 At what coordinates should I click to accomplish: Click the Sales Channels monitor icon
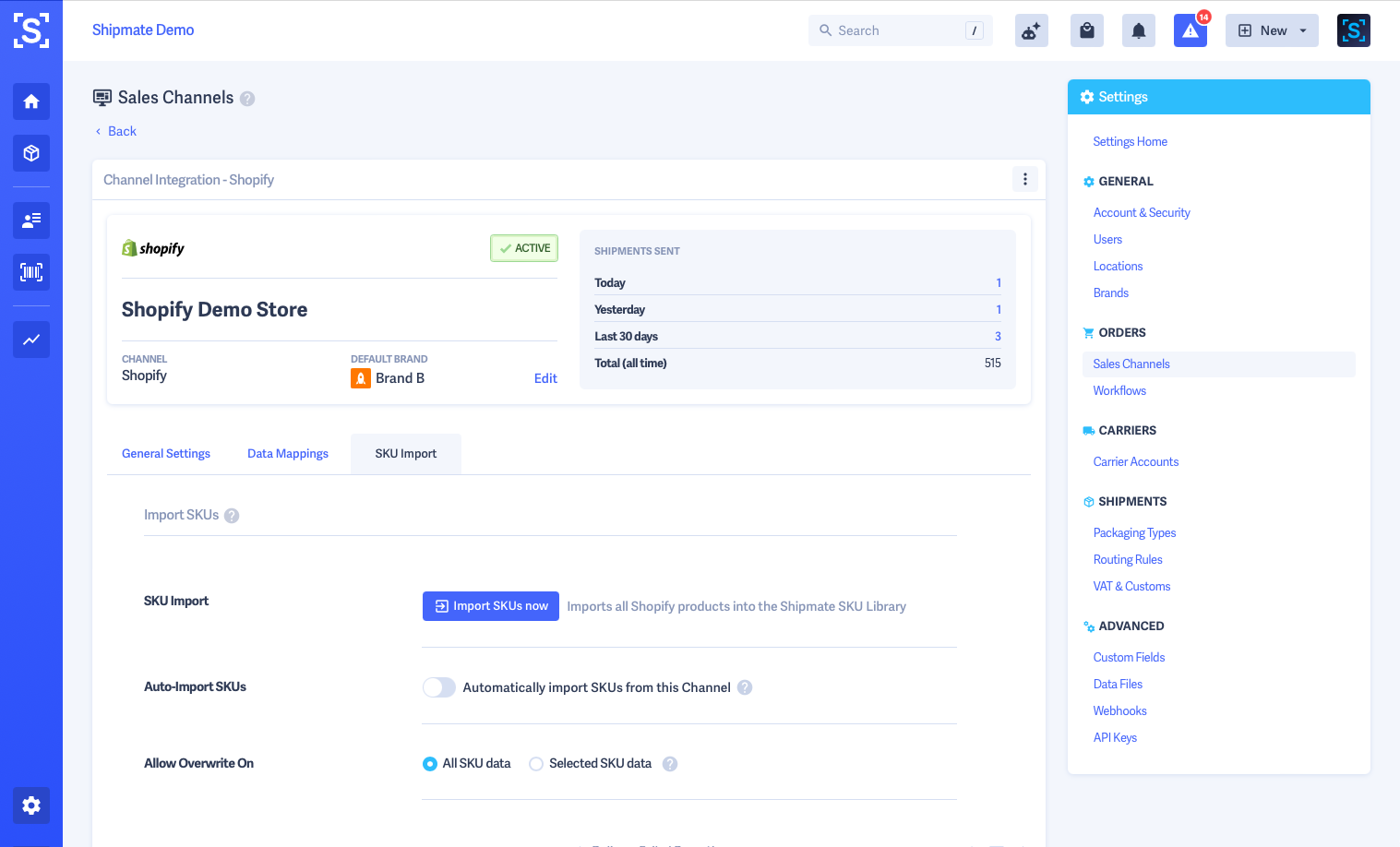coord(102,98)
